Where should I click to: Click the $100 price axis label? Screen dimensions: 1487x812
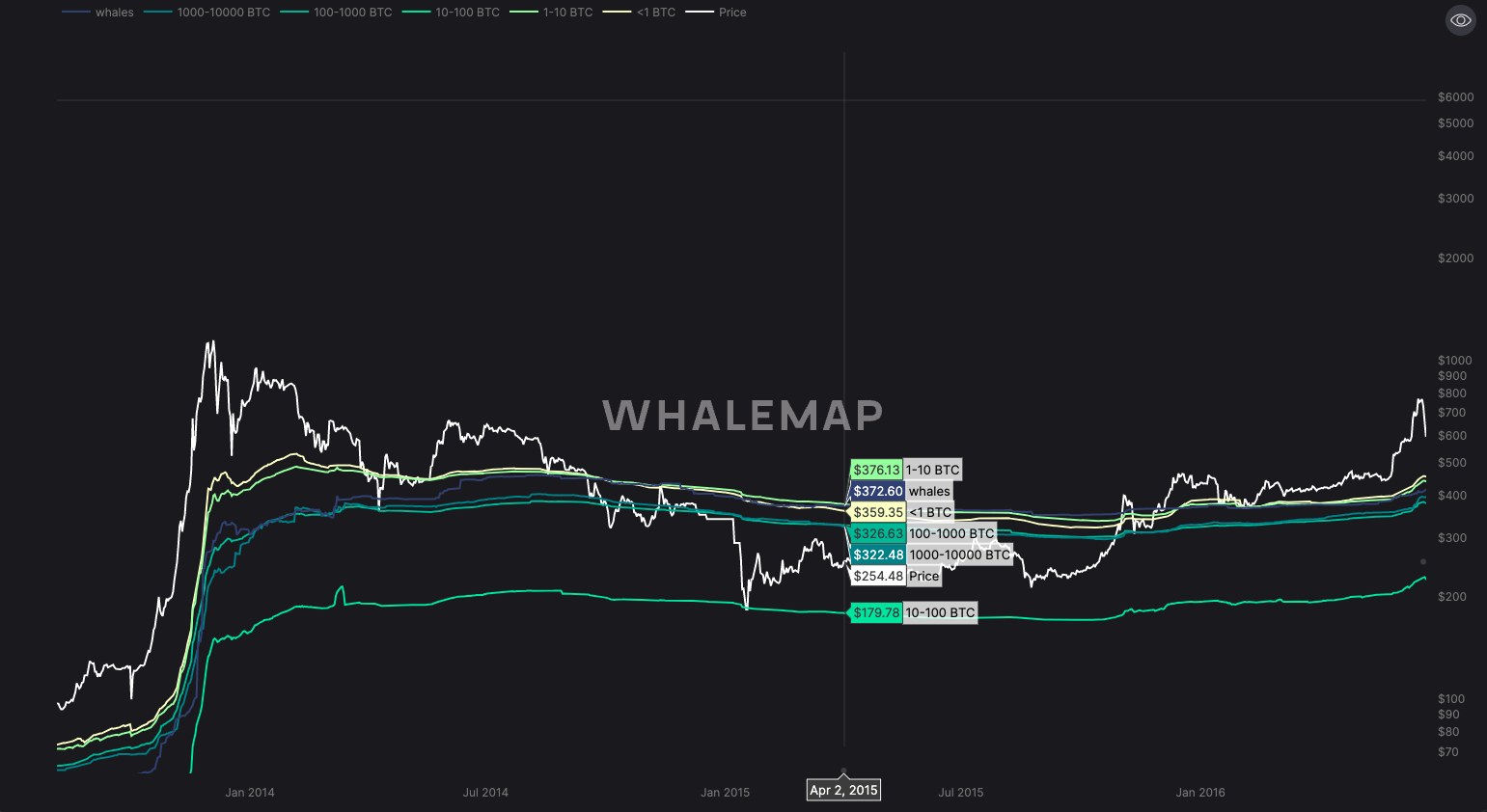[x=1451, y=699]
